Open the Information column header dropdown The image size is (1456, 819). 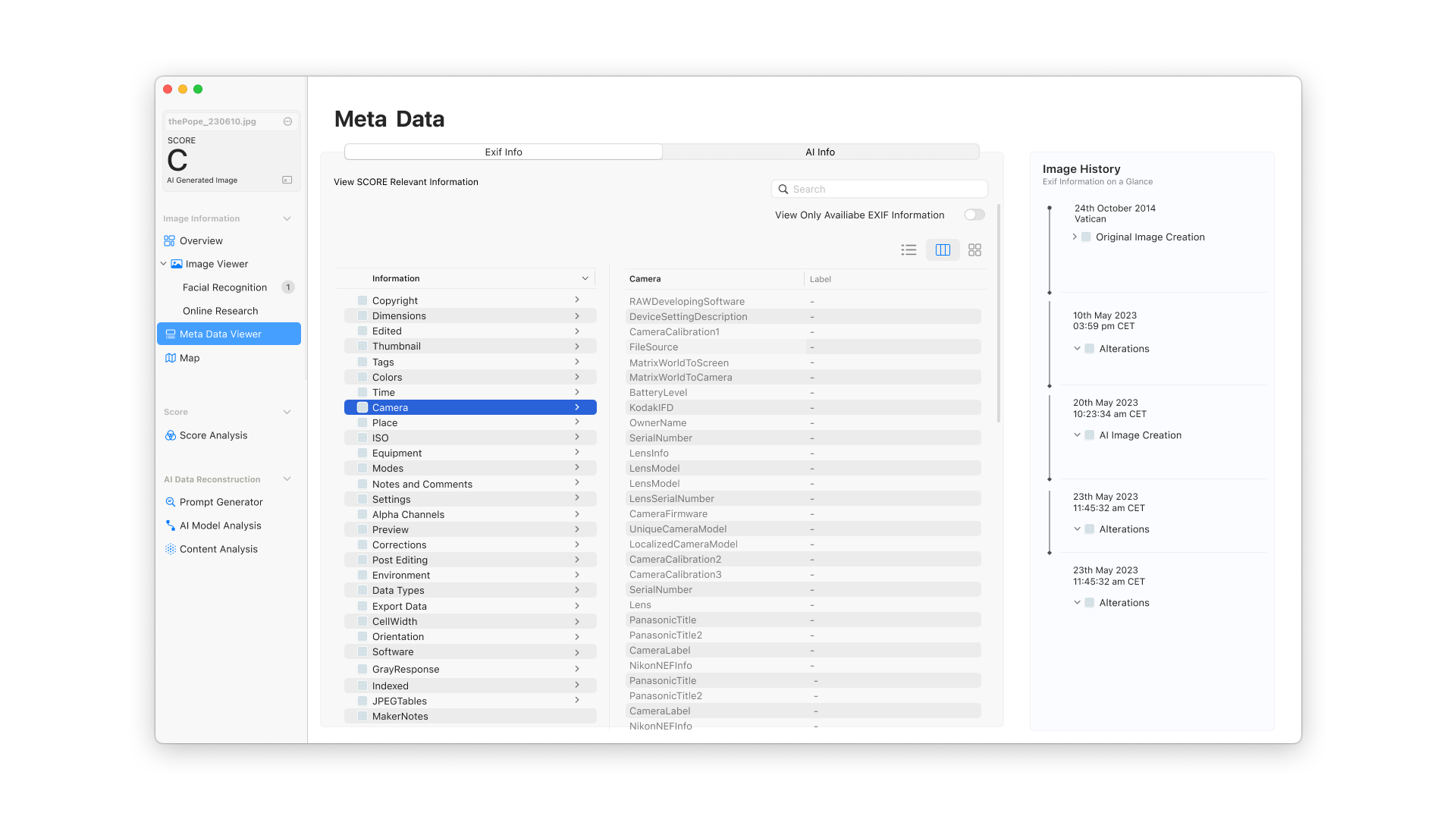point(585,278)
